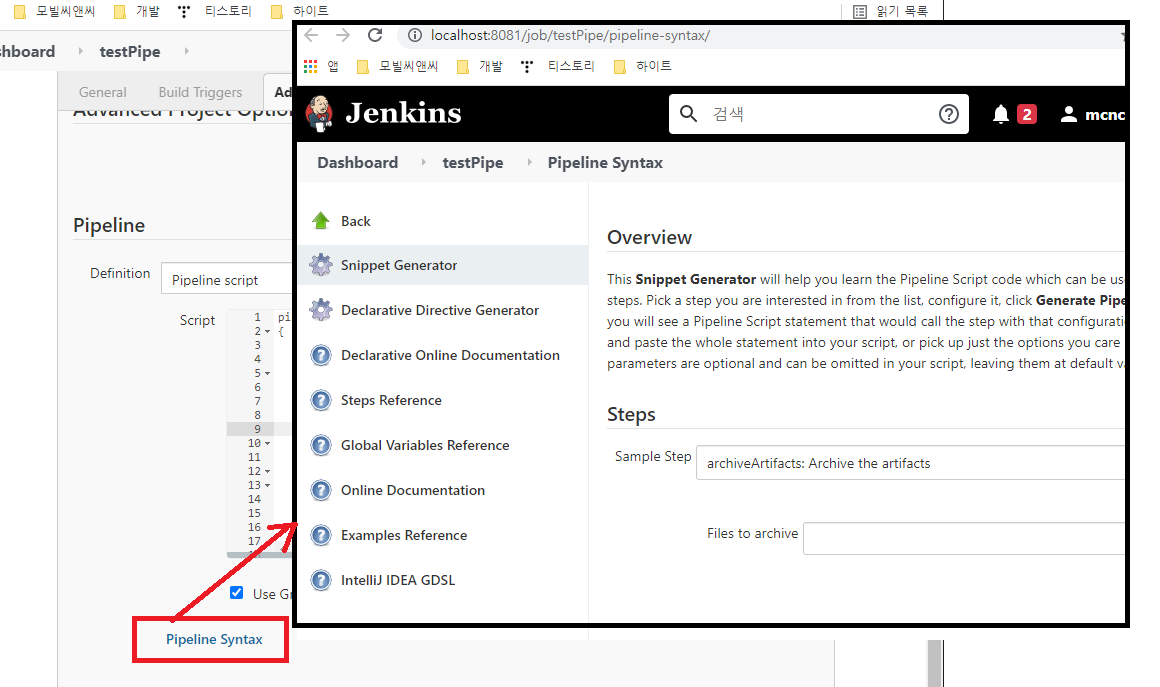1160x687 pixels.
Task: Click the browser address bar URL
Action: click(570, 35)
